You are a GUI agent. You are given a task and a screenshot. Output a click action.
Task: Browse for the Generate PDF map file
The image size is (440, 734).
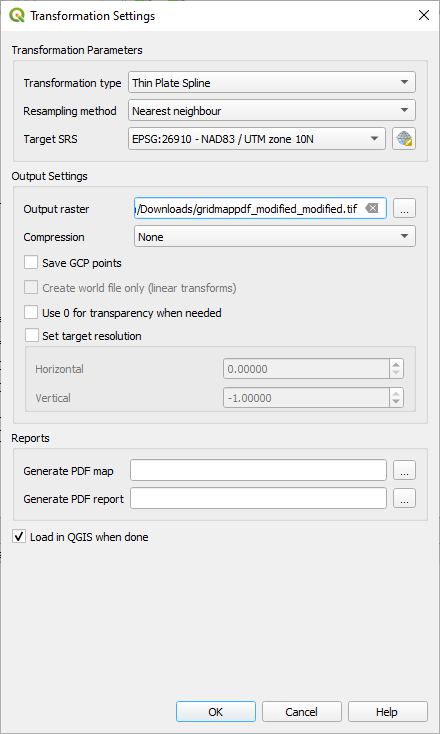coord(404,471)
